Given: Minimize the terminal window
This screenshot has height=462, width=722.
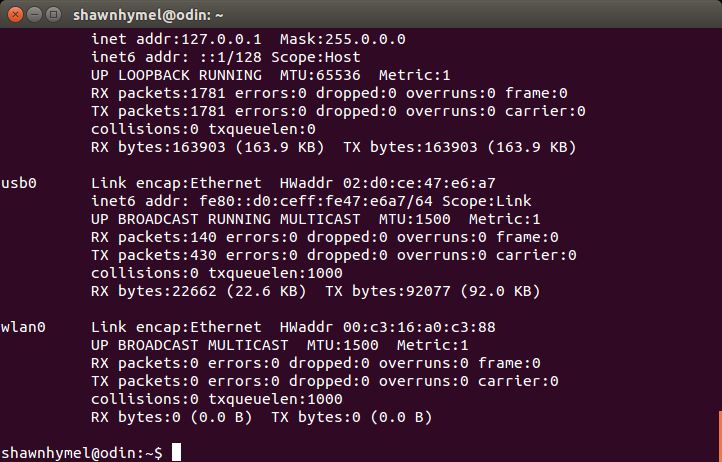Looking at the screenshot, I should (35, 15).
